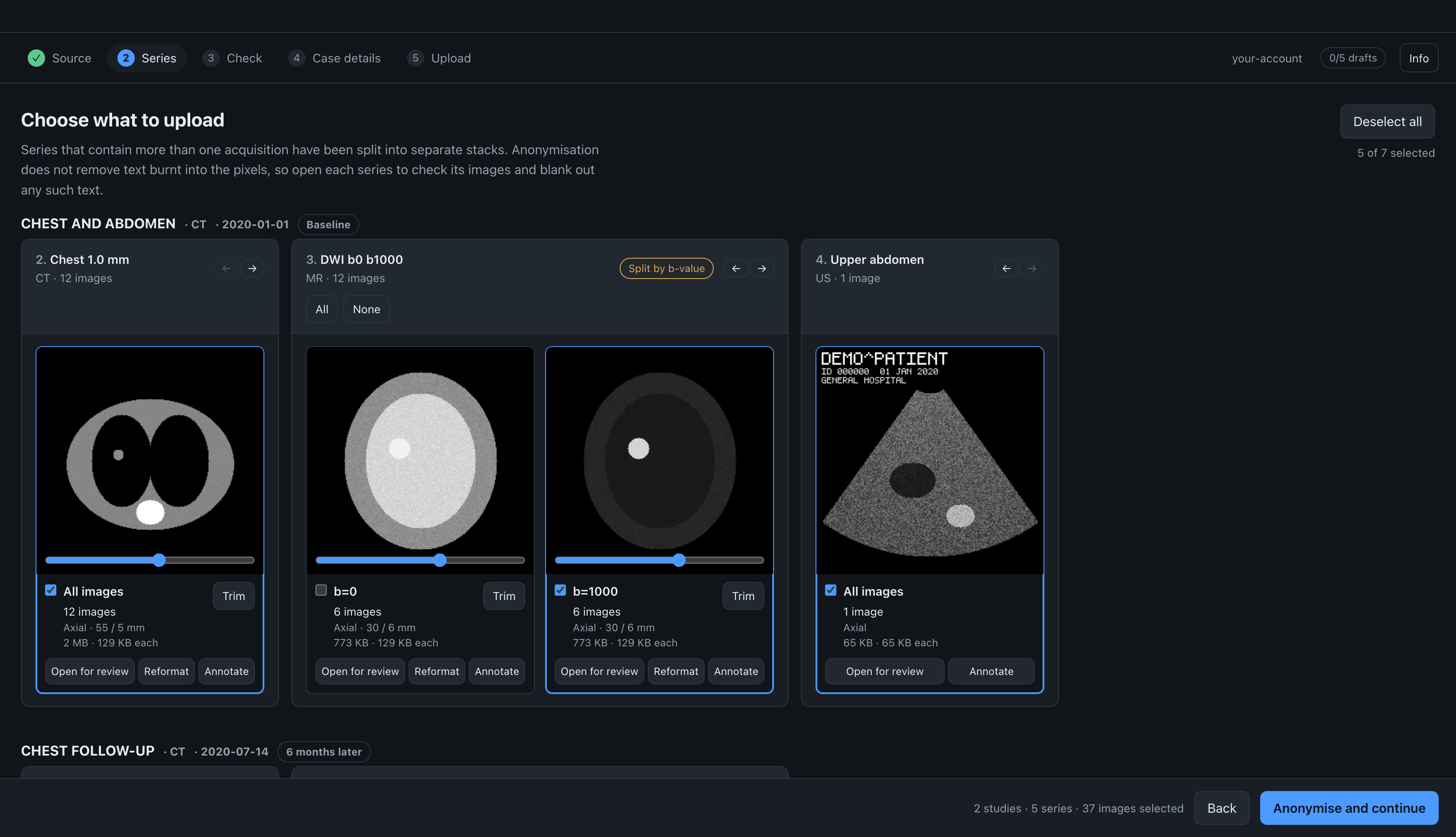Move Upper abdomen series right arrow
Viewport: 1456px width, 837px height.
coord(1032,269)
